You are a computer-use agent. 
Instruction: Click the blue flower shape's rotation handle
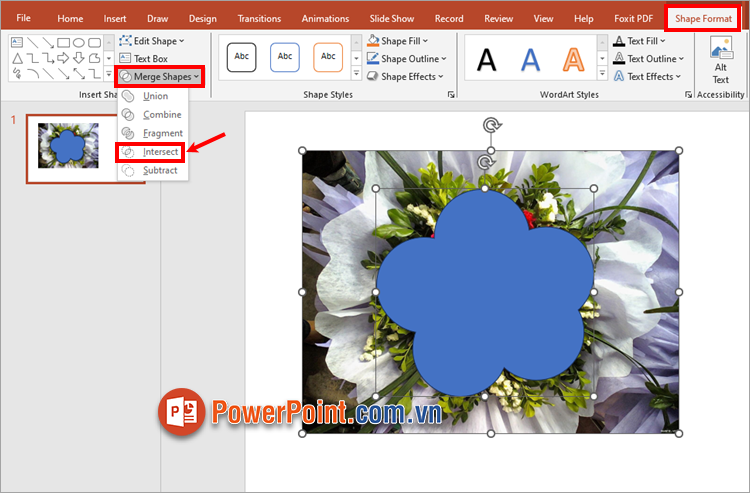(485, 163)
